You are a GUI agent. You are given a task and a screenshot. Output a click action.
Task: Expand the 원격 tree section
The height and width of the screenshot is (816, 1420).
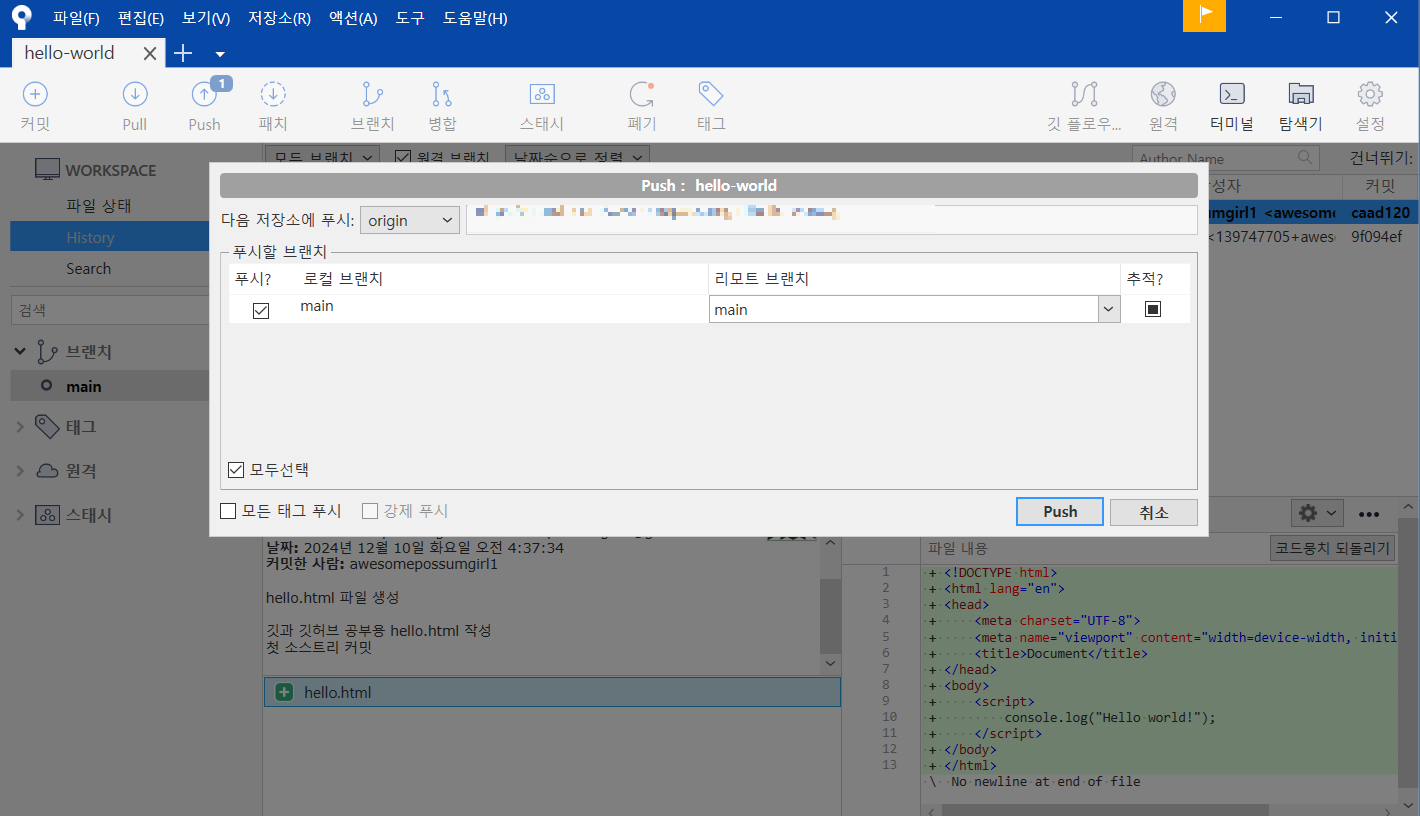coord(20,471)
